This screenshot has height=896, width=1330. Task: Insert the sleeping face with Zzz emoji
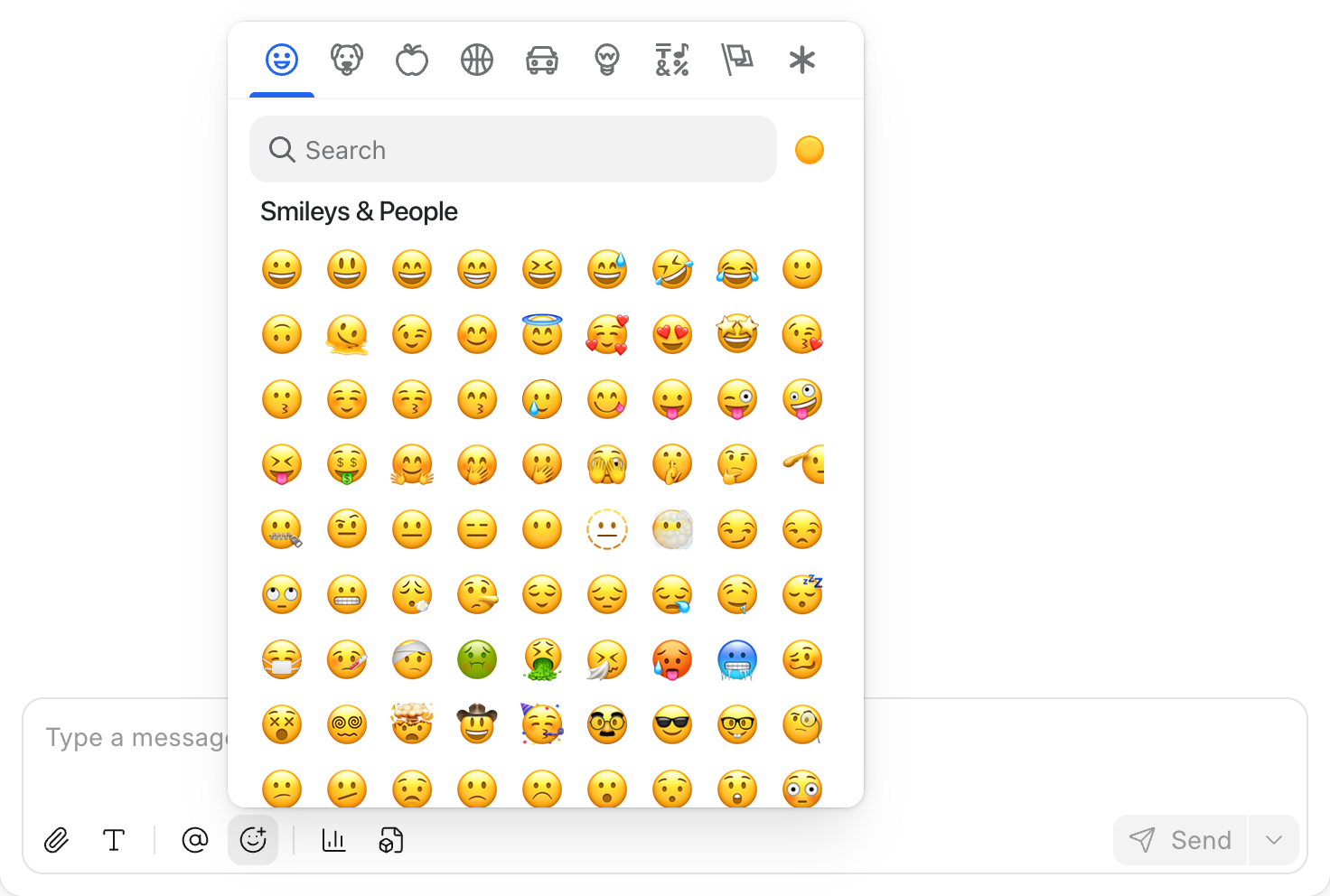[802, 594]
